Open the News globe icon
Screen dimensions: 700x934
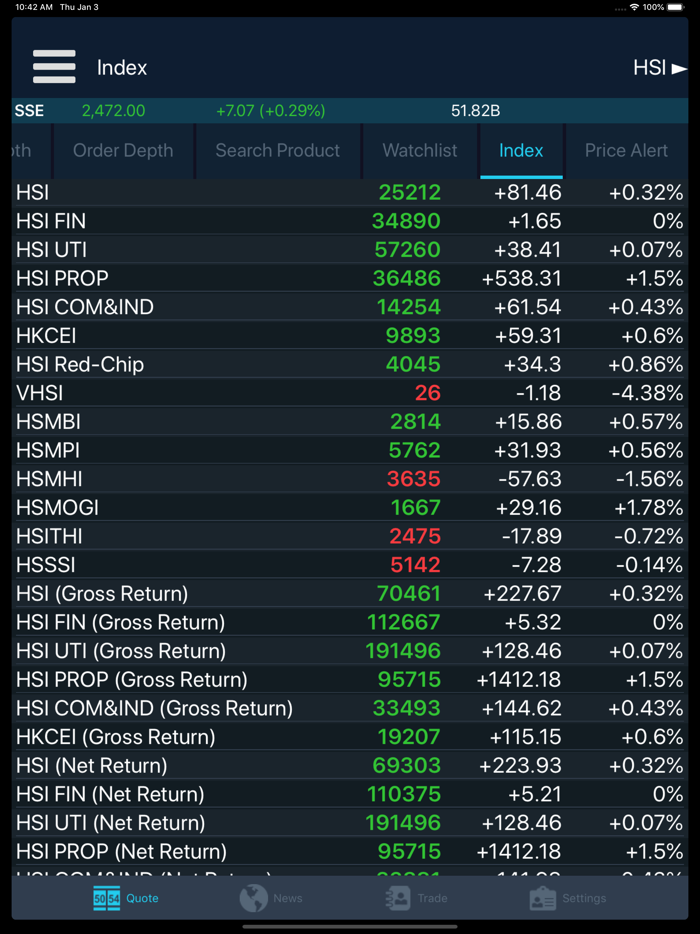[x=254, y=898]
